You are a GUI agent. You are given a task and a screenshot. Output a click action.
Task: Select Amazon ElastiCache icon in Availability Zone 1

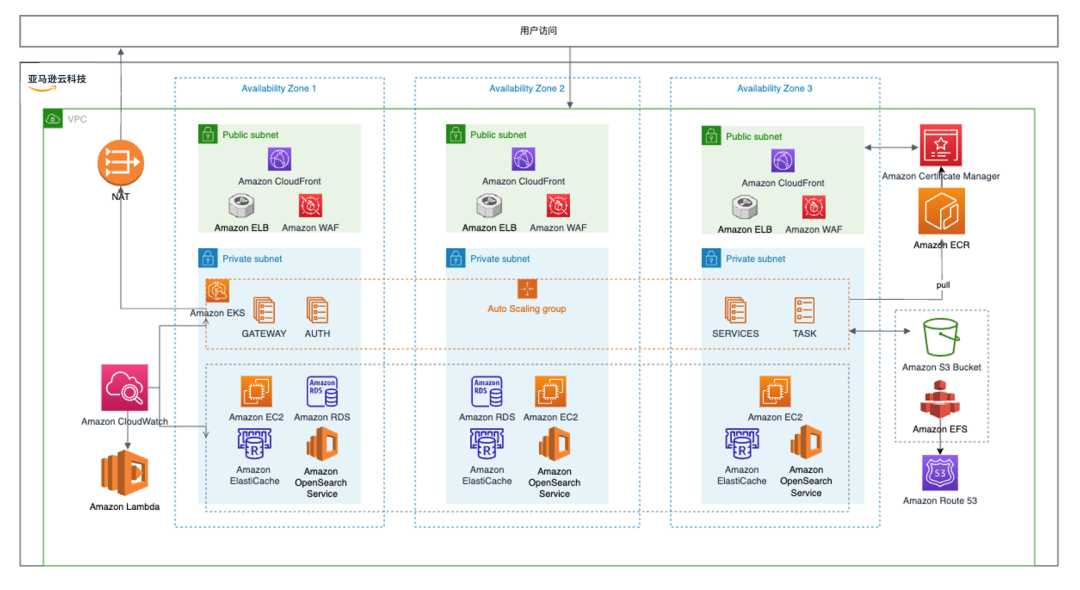254,444
